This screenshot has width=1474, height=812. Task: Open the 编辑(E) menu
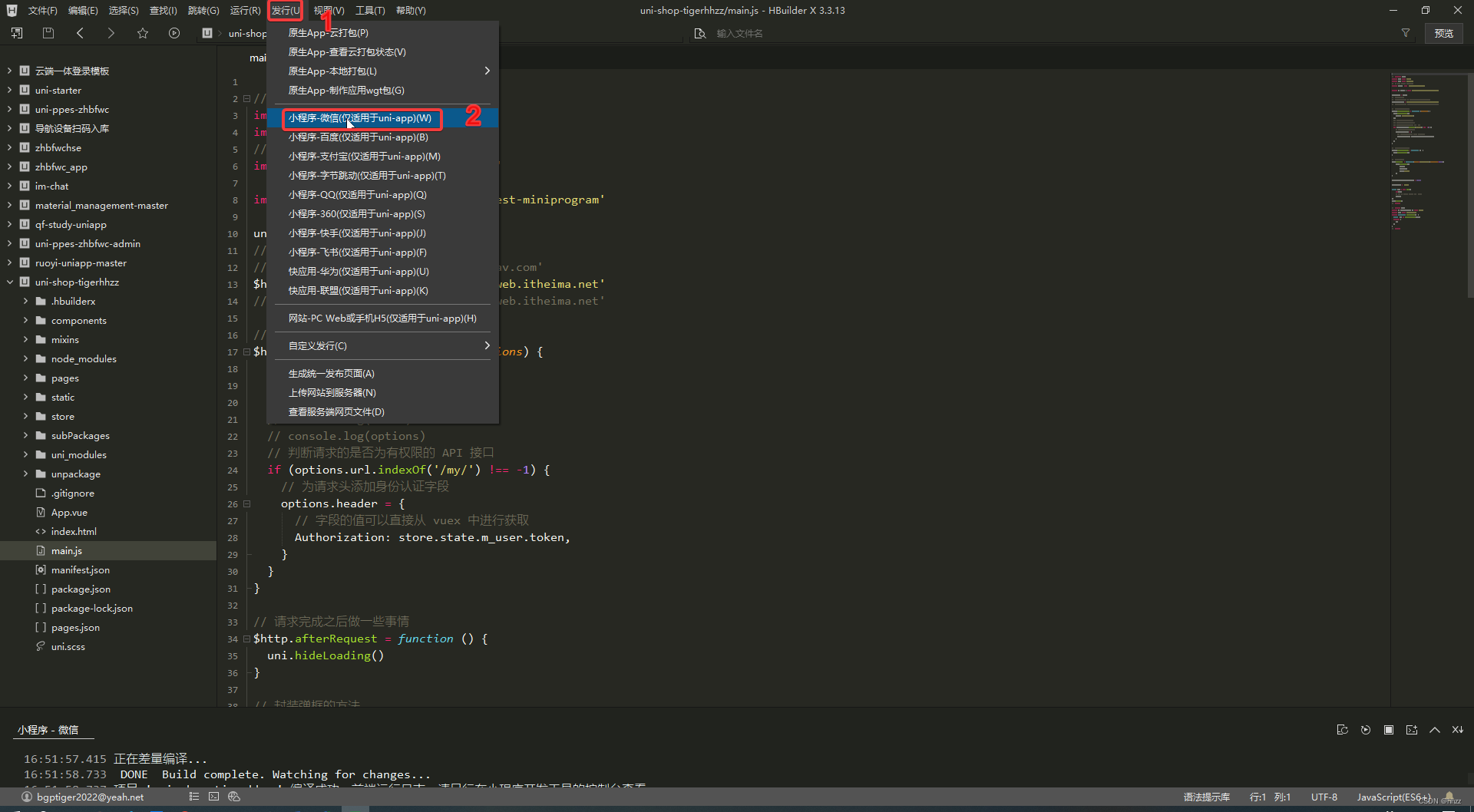[x=83, y=10]
